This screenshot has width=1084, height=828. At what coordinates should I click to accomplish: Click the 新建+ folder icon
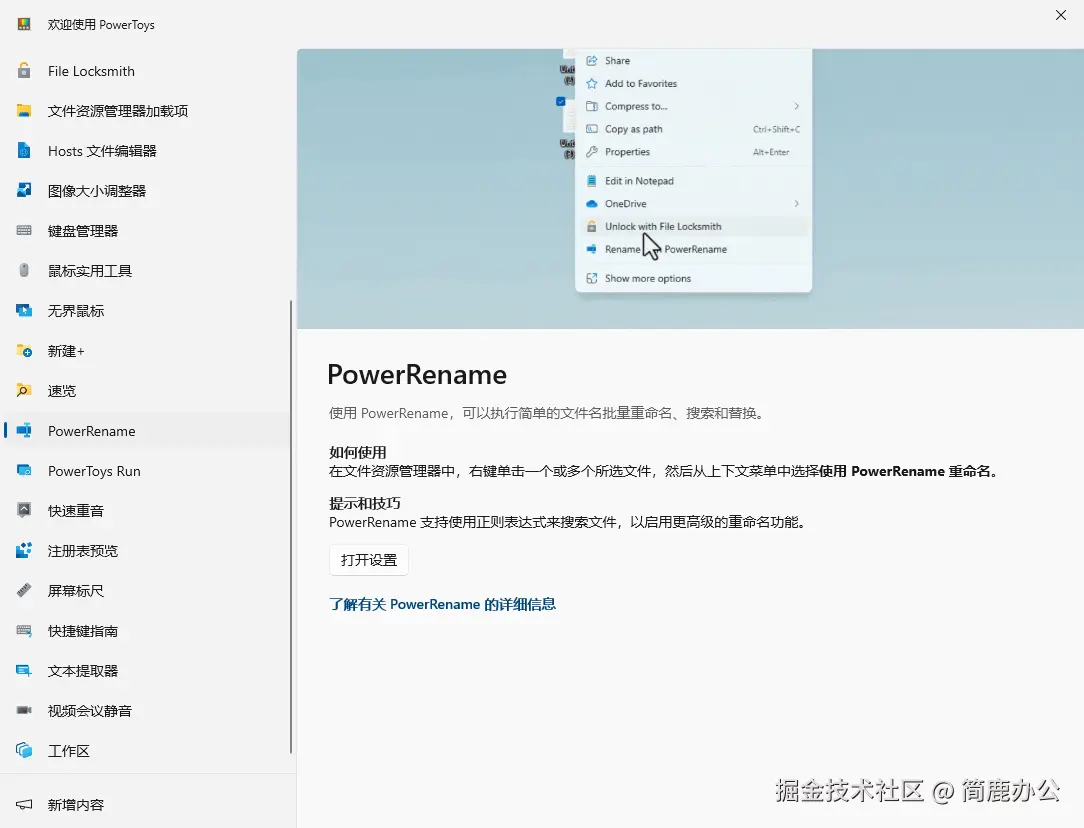click(x=24, y=350)
